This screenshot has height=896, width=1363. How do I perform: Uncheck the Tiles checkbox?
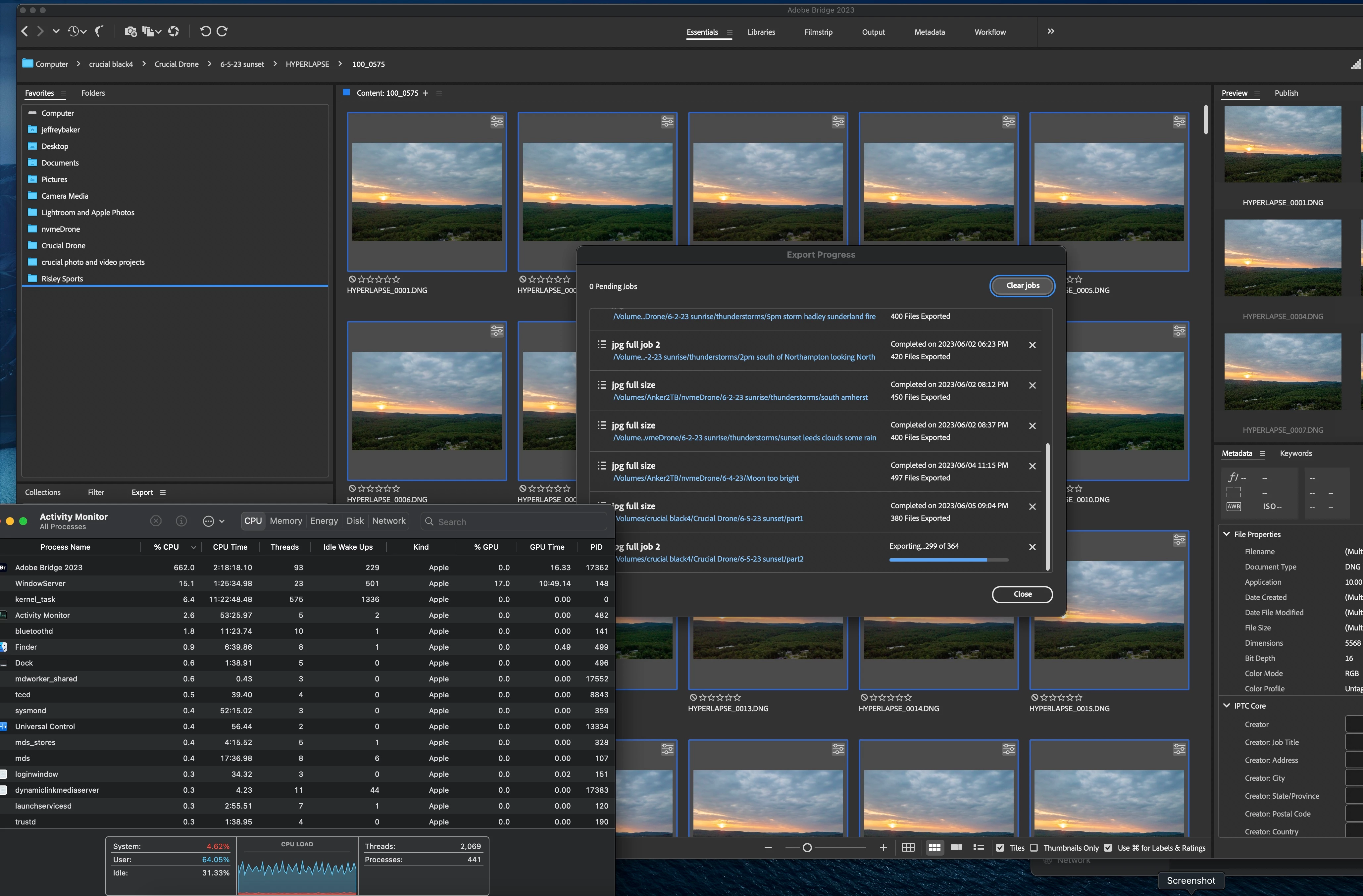point(1000,848)
